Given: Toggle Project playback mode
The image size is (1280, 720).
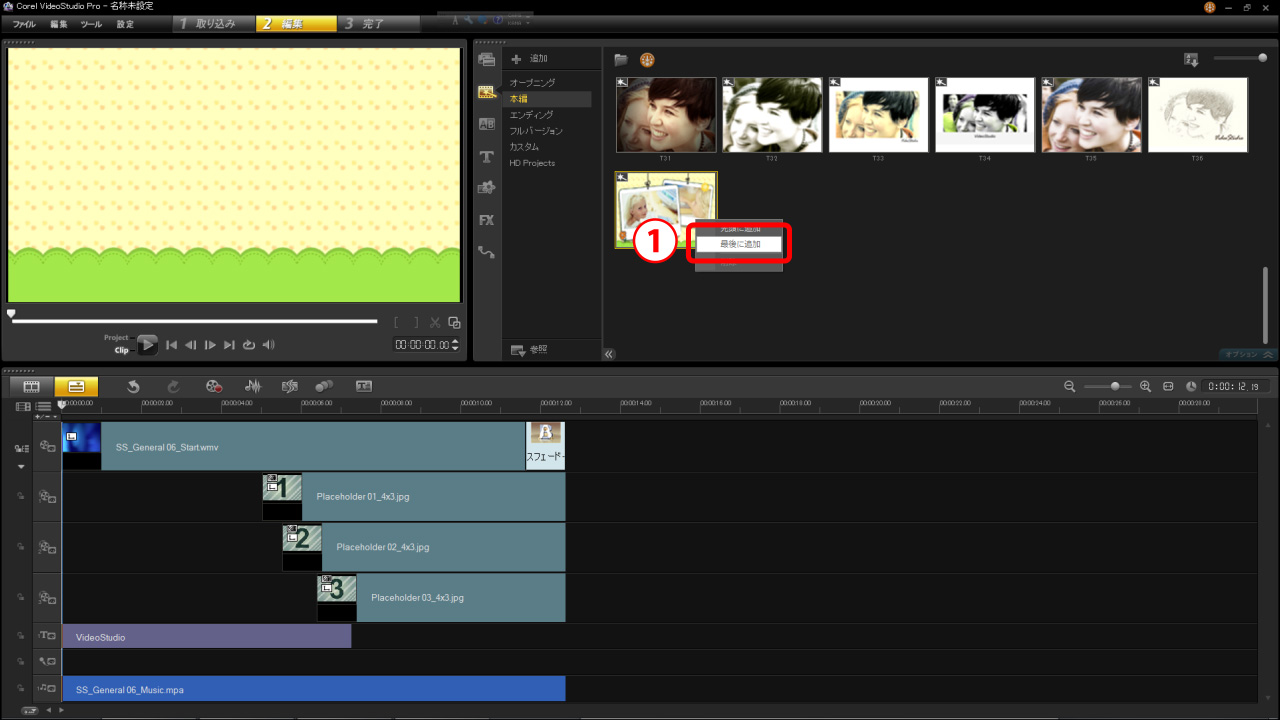Looking at the screenshot, I should pos(116,338).
